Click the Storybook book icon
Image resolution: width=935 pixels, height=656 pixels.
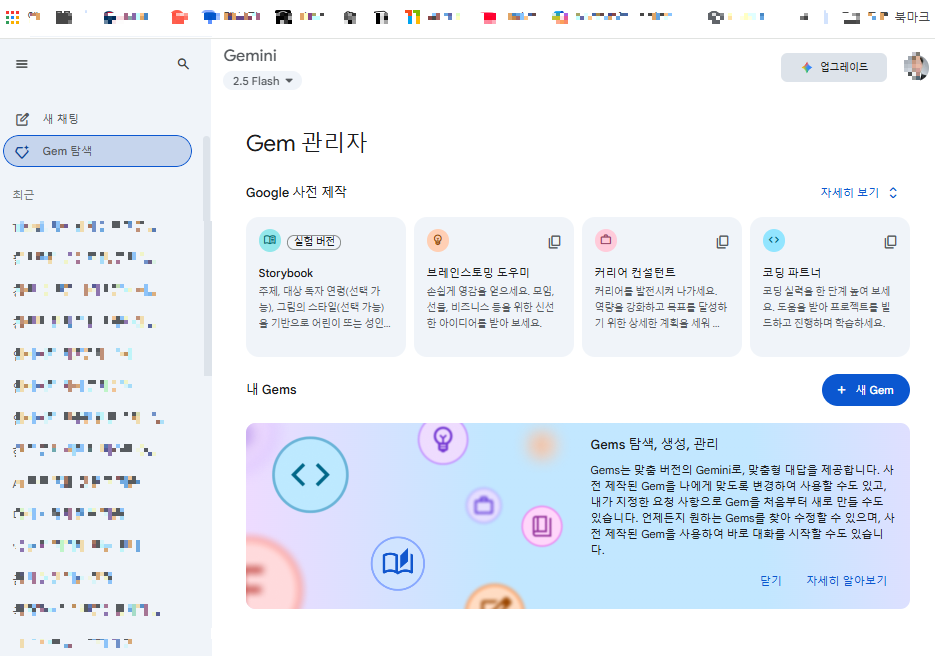point(270,240)
